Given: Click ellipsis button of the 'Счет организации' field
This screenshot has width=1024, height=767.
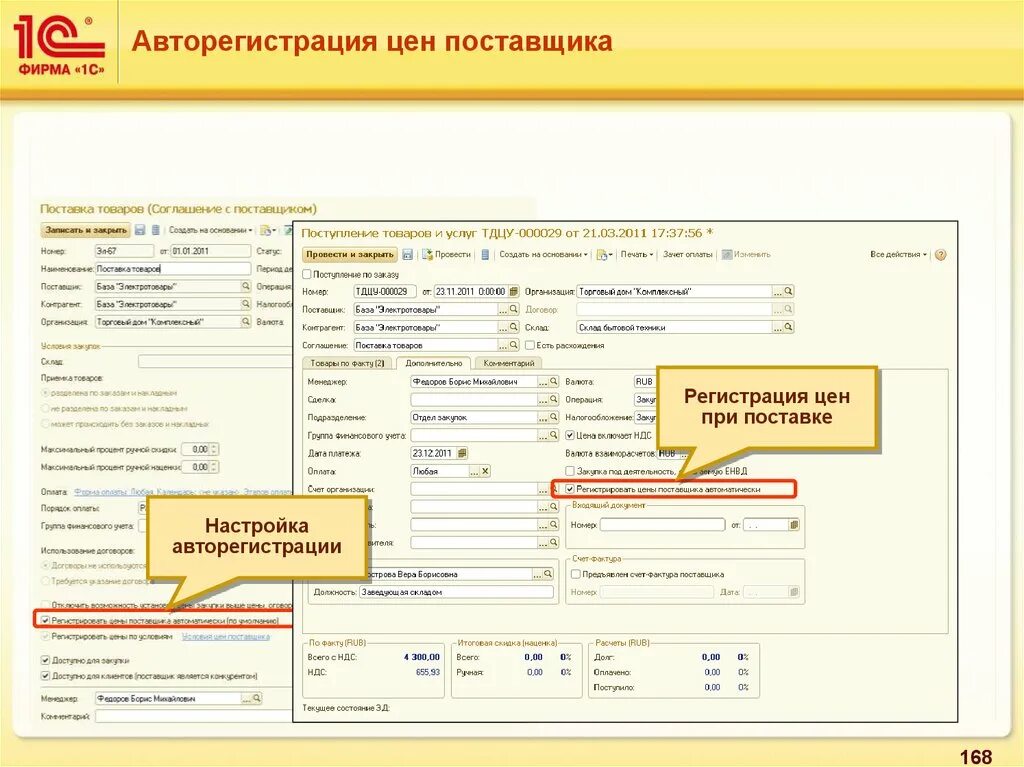Looking at the screenshot, I should (543, 489).
